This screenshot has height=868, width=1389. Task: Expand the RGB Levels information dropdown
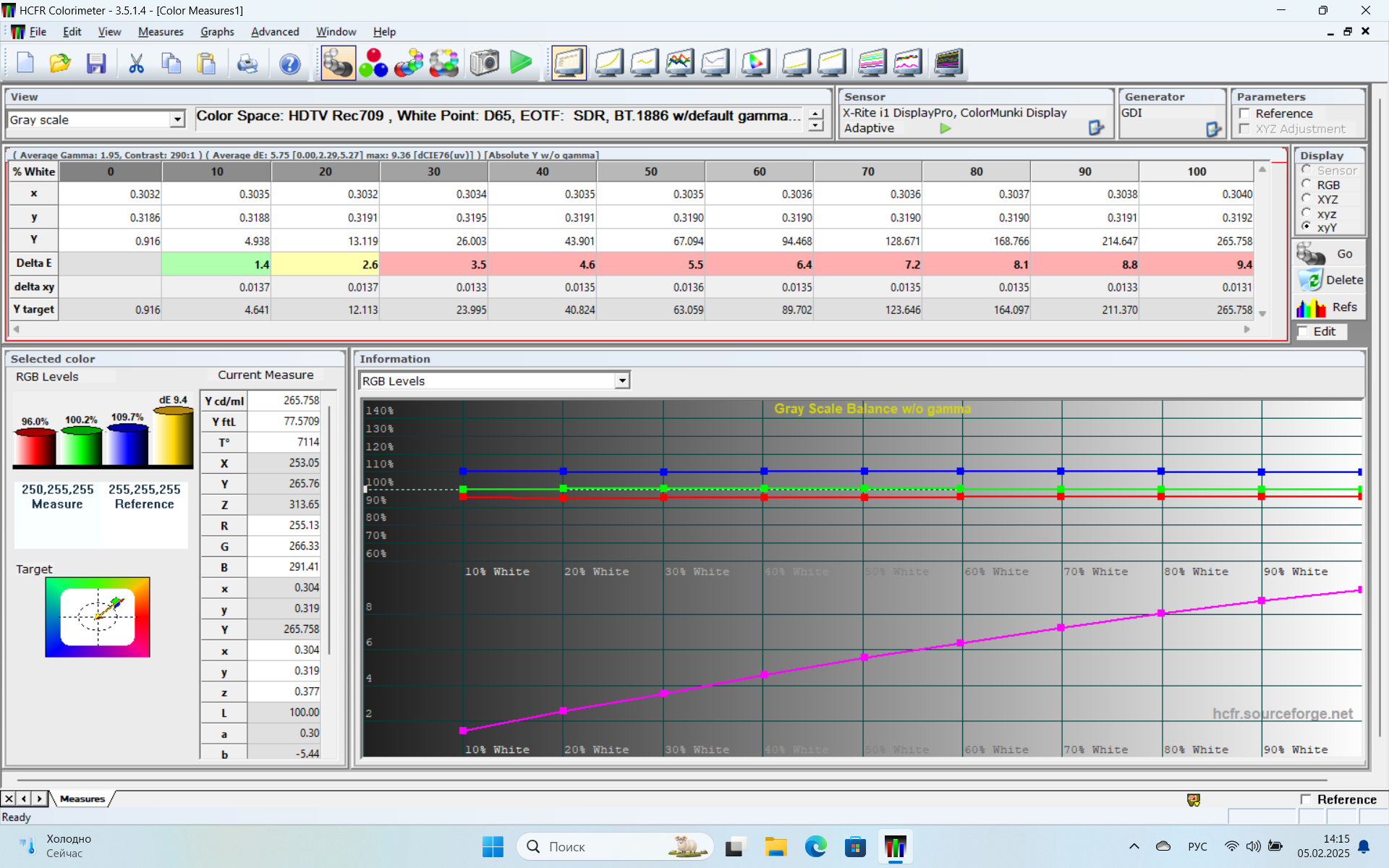(621, 380)
